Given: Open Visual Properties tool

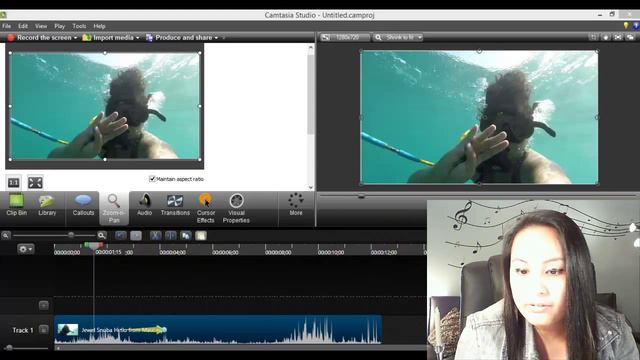Looking at the screenshot, I should (236, 209).
